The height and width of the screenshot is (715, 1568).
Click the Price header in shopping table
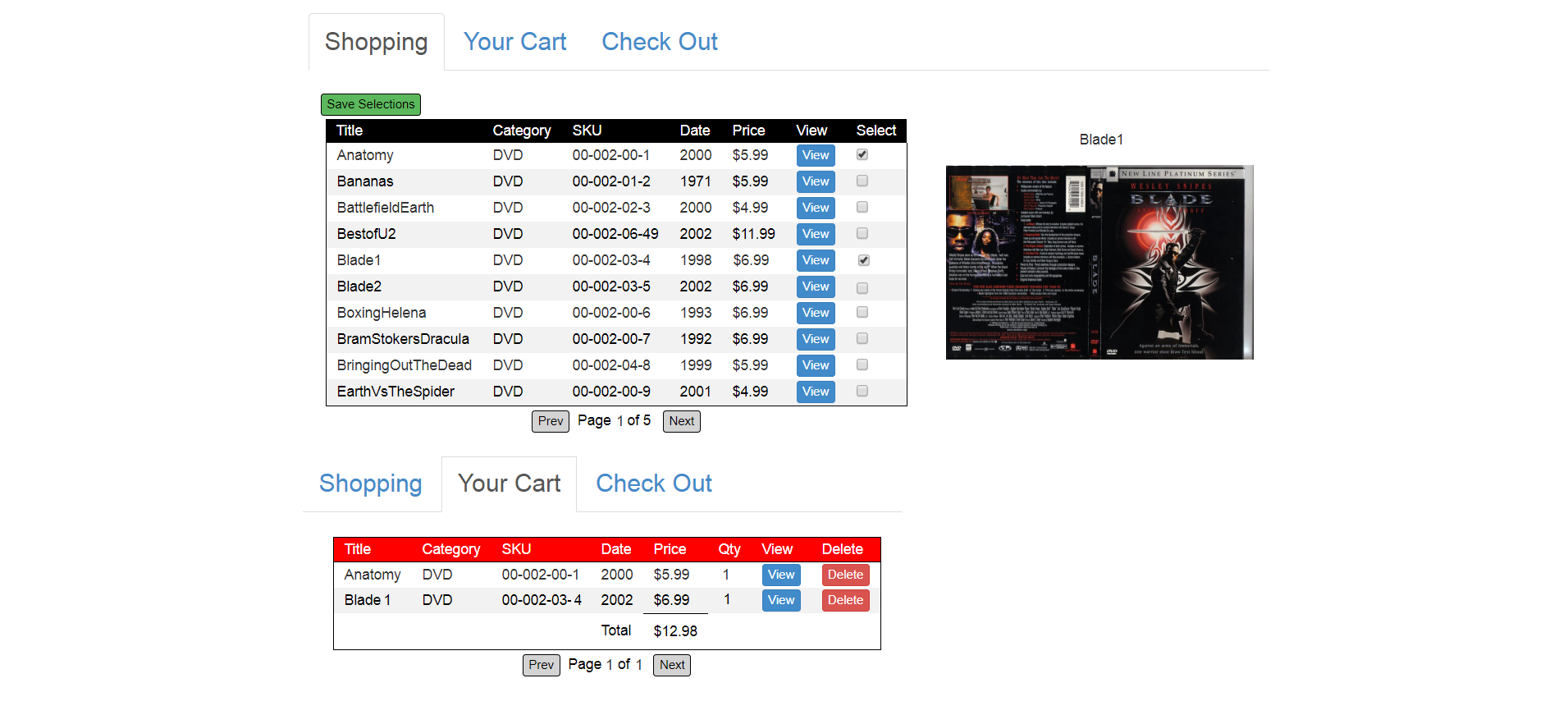tap(749, 131)
